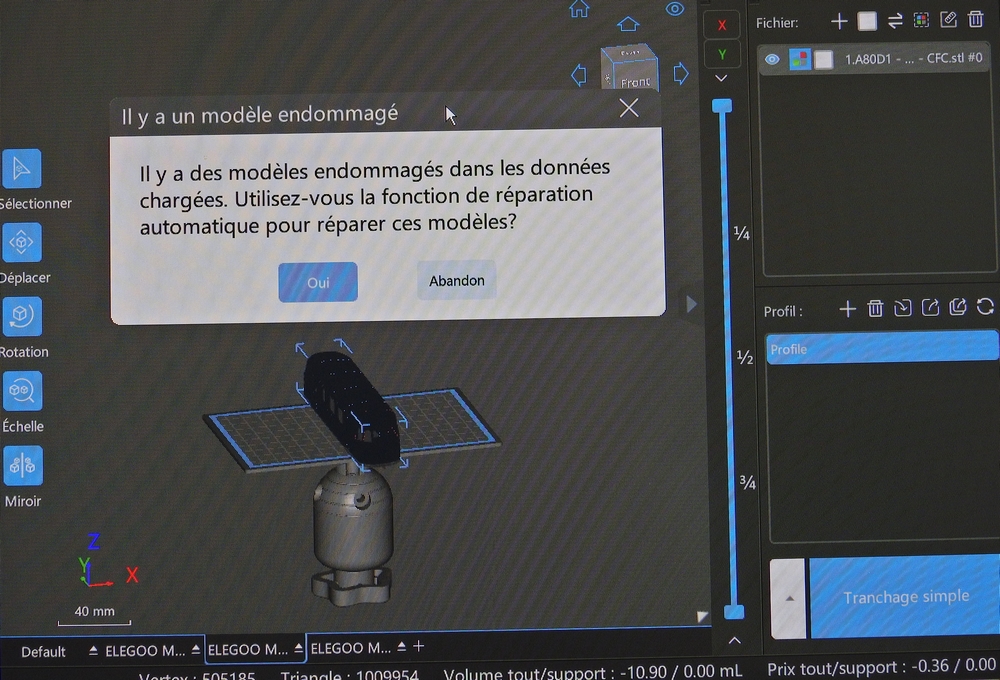Click the Triangle count in status bar
The height and width of the screenshot is (680, 1000).
click(x=349, y=674)
